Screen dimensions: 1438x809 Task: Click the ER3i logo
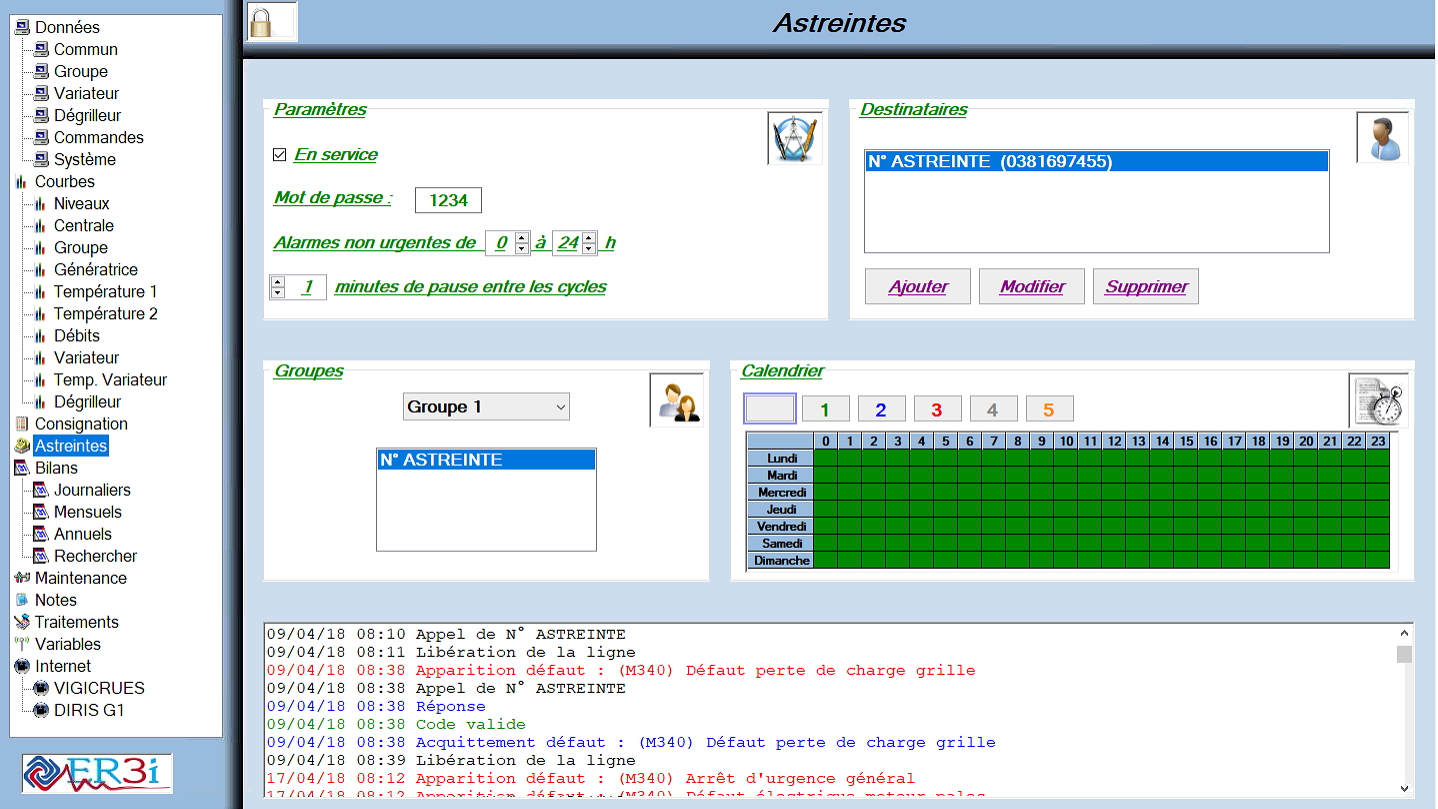click(97, 773)
